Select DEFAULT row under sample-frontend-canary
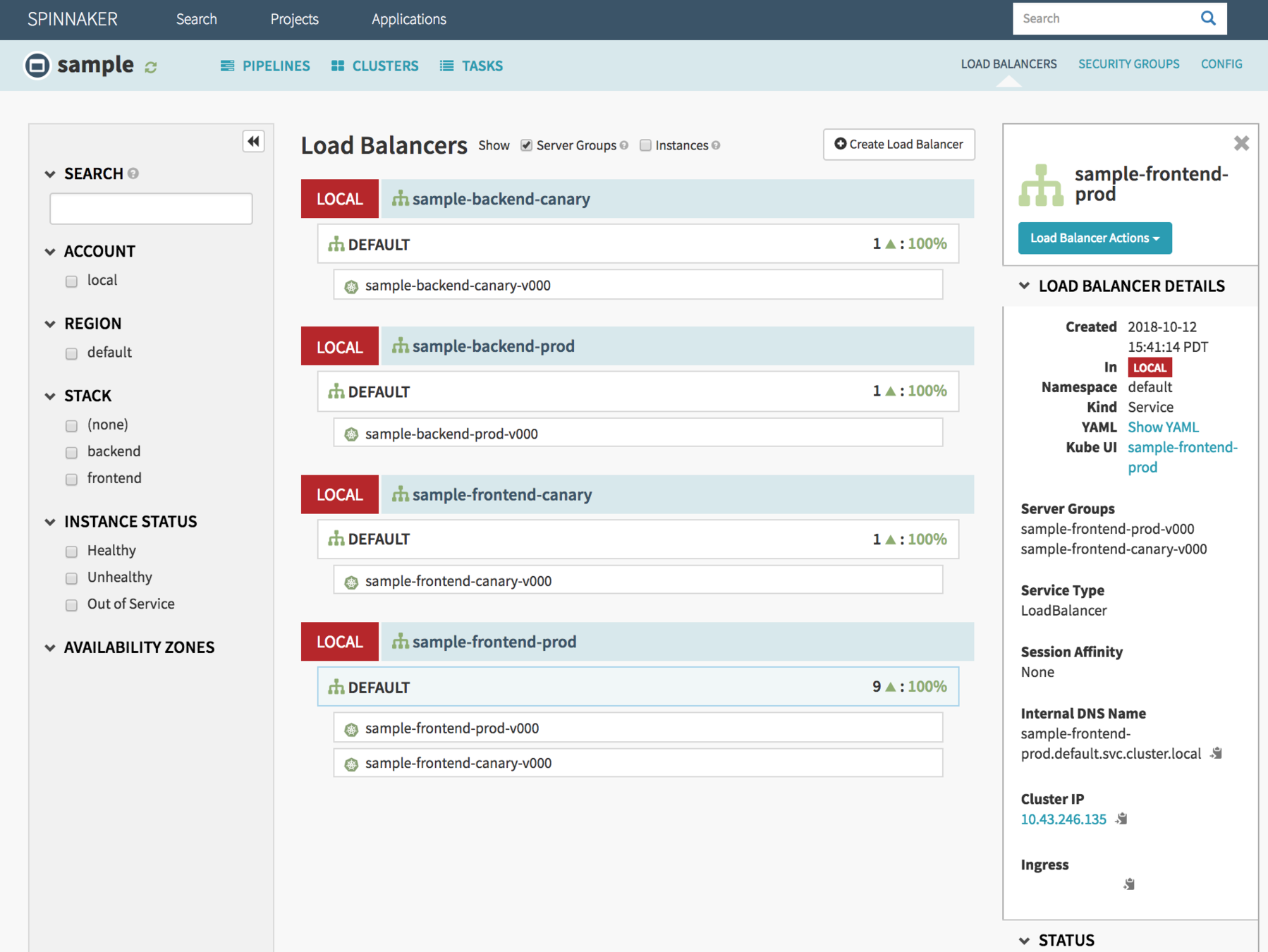1268x952 pixels. (x=638, y=539)
